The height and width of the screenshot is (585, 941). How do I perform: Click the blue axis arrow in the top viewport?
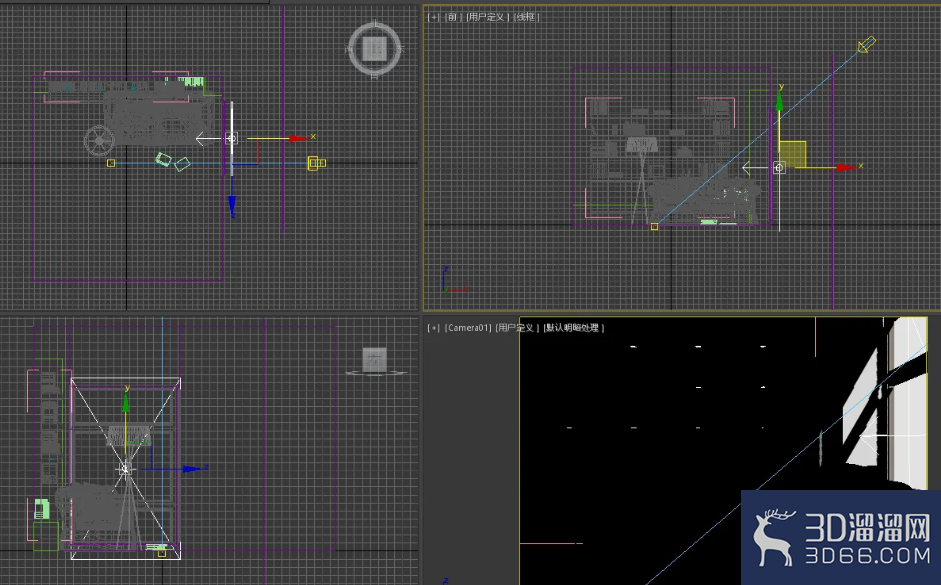point(232,206)
